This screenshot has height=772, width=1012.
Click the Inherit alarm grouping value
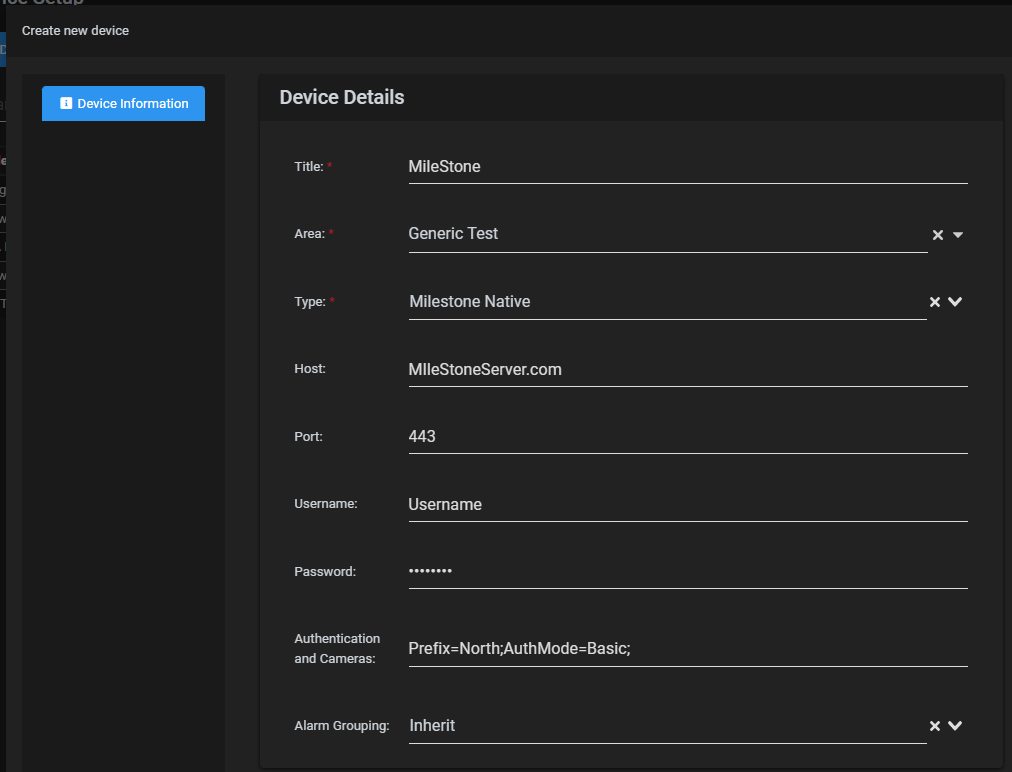click(x=432, y=726)
